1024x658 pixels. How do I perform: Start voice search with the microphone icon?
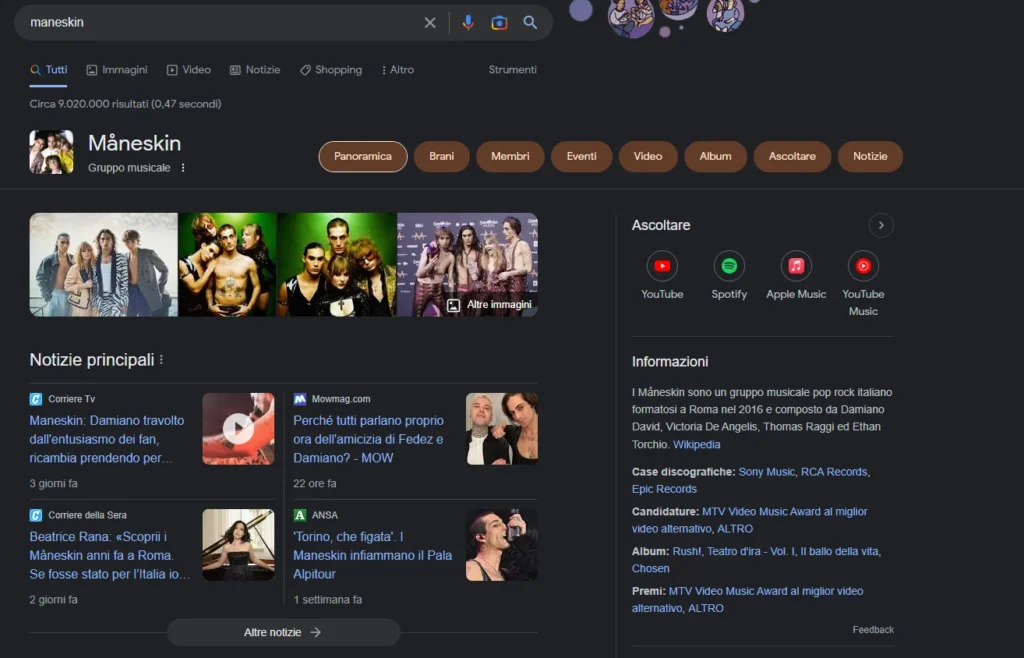click(468, 23)
